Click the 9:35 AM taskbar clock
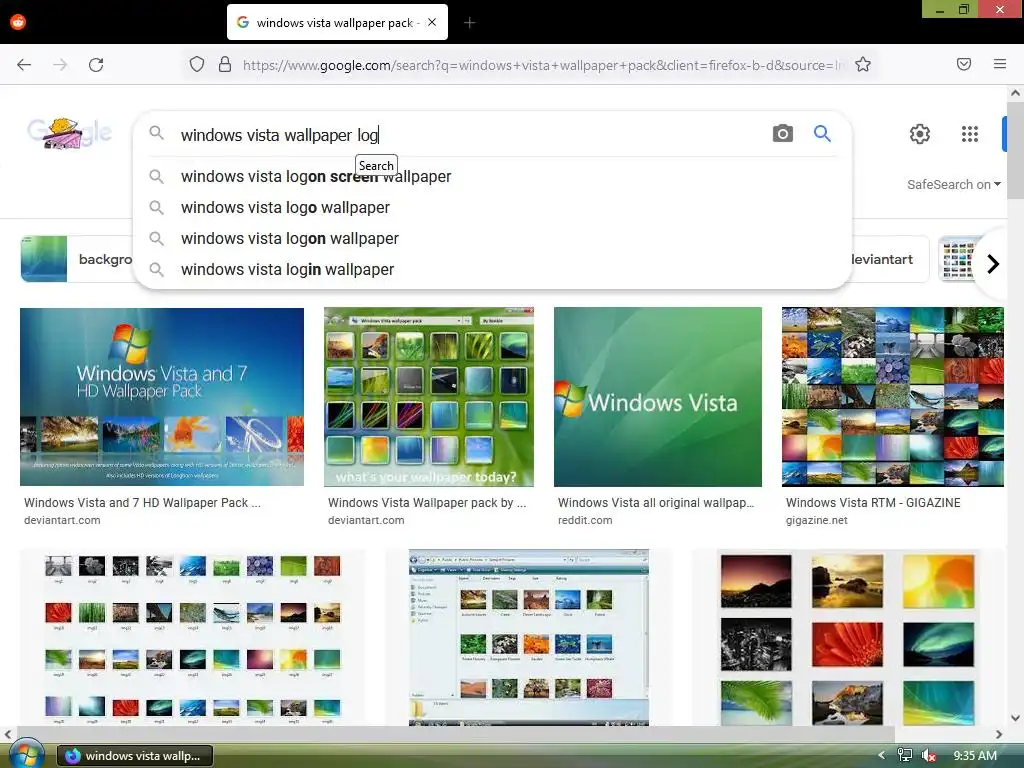The image size is (1024, 768). coord(974,756)
